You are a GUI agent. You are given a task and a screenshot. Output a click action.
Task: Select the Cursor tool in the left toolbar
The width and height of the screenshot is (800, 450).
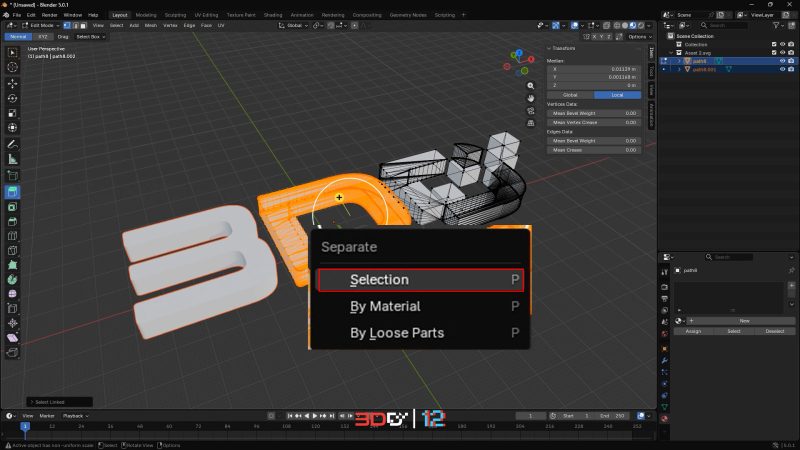coord(13,67)
